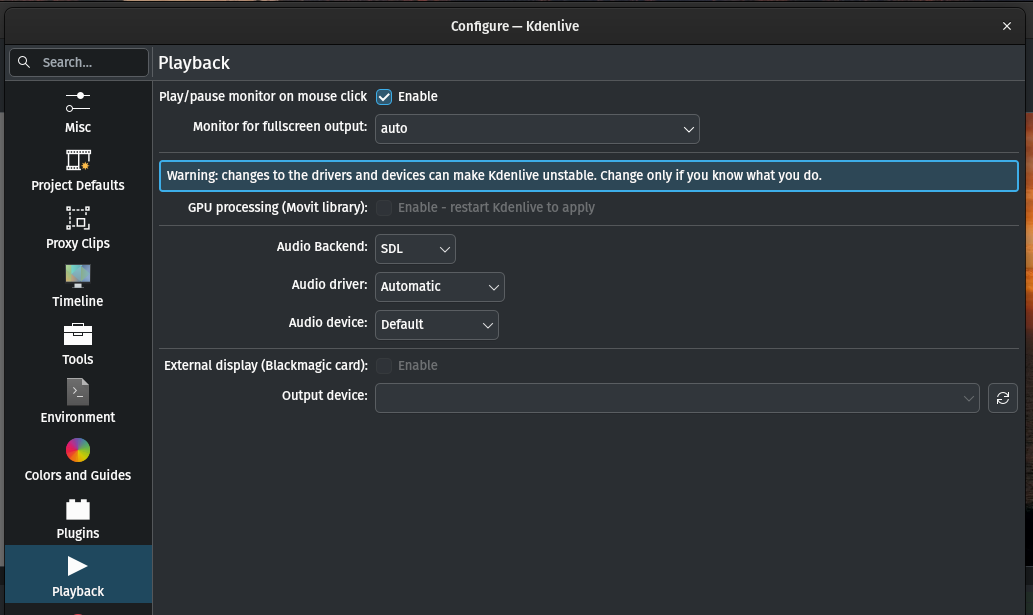Click 'External display (Blackmagic card):' label
The width and height of the screenshot is (1033, 615).
(x=265, y=365)
